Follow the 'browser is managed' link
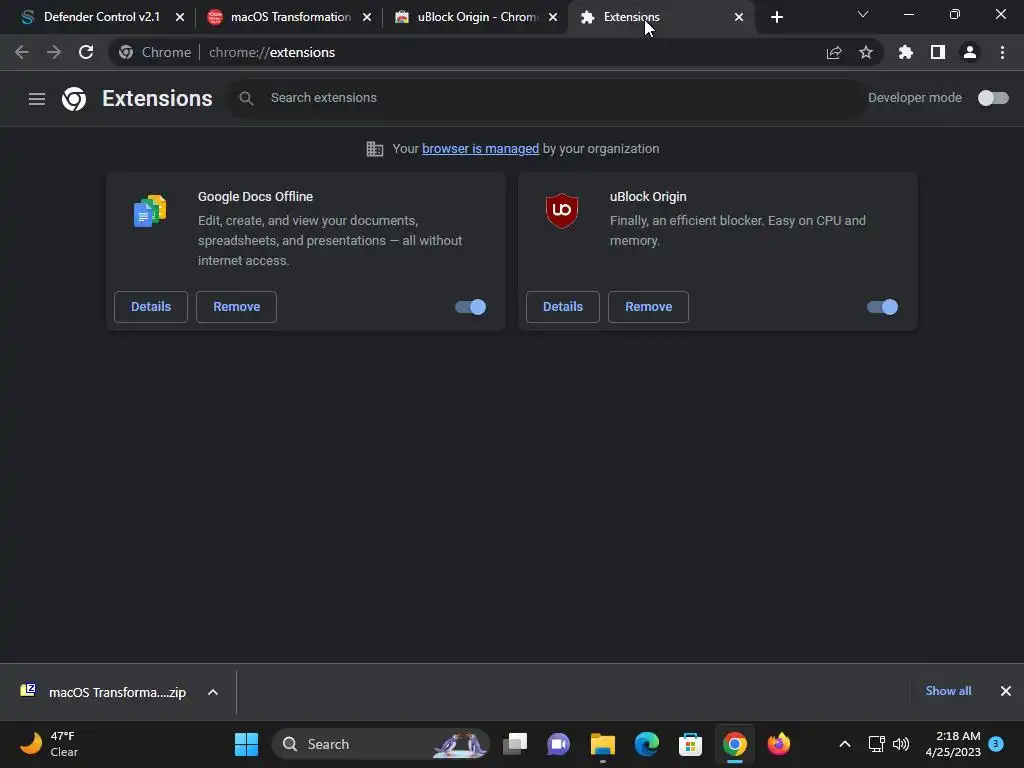The height and width of the screenshot is (768, 1024). coord(480,149)
